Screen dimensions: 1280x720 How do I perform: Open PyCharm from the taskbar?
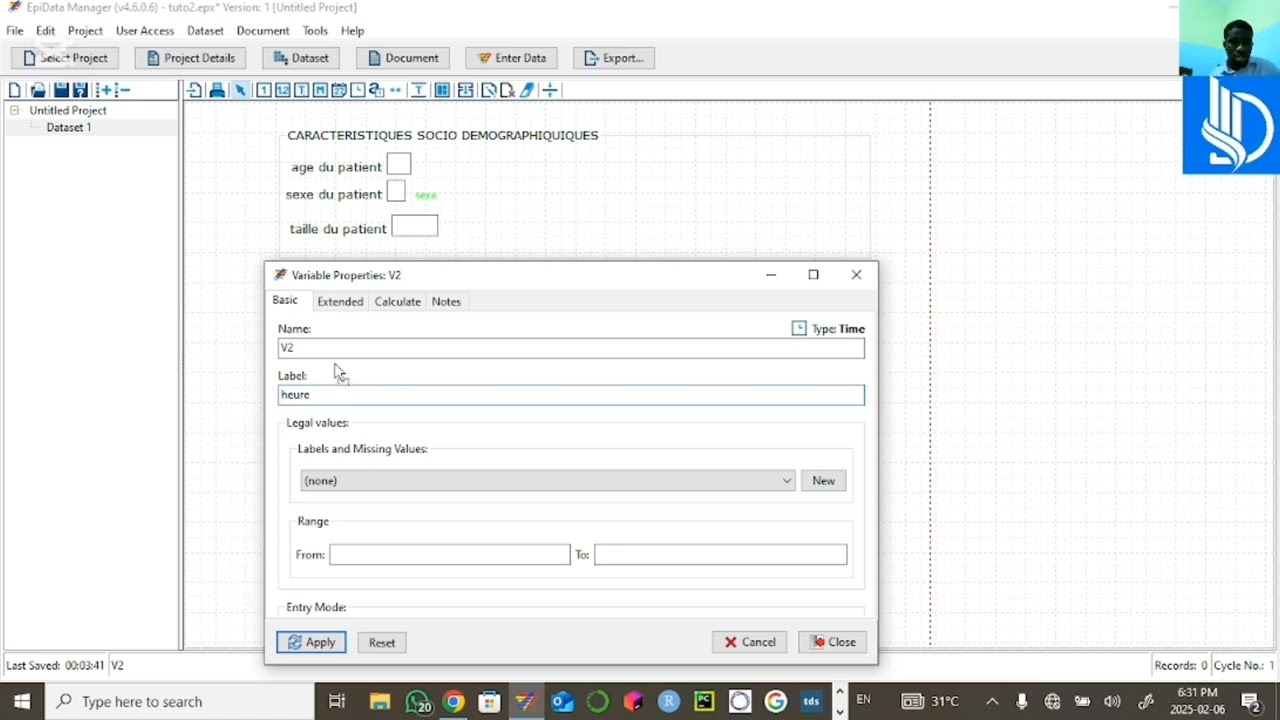click(705, 701)
